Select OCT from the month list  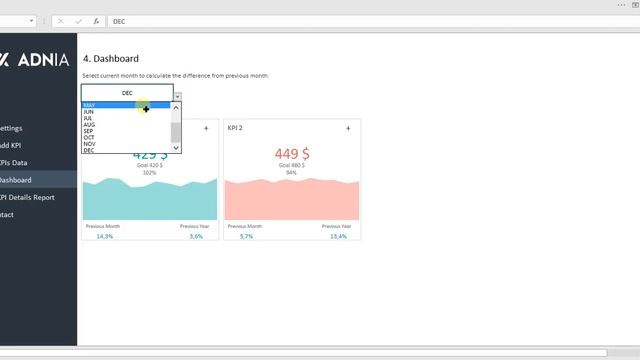[x=126, y=138]
